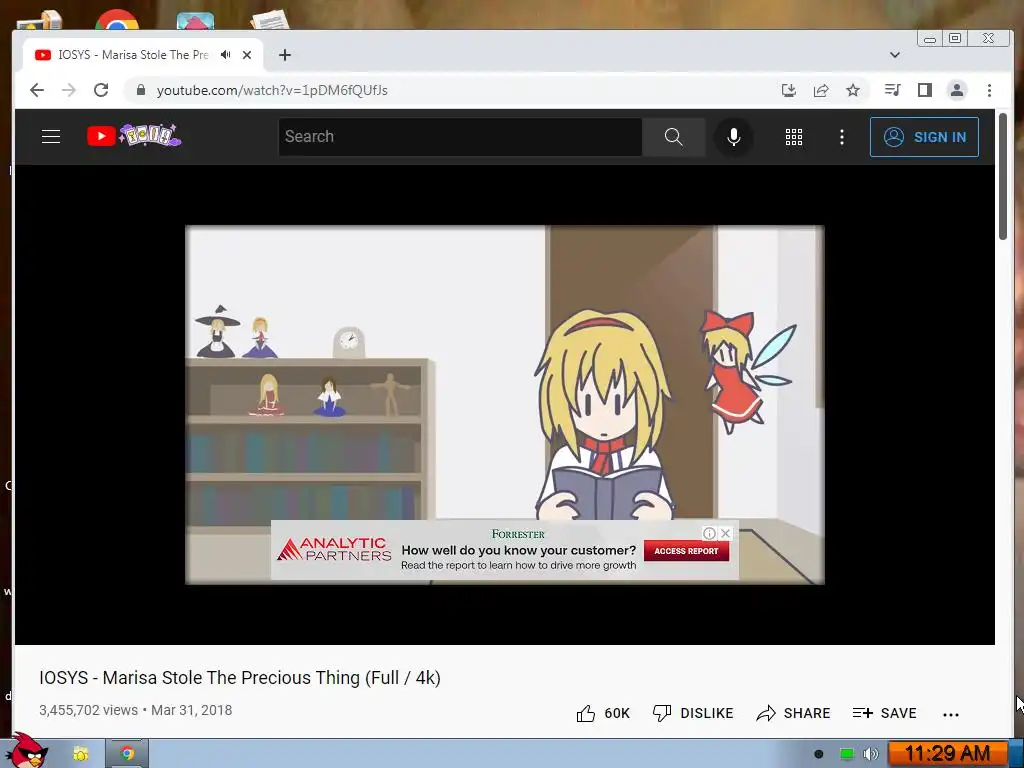The image size is (1024, 768).
Task: Click the Angry Birds start button
Action: tap(27, 751)
